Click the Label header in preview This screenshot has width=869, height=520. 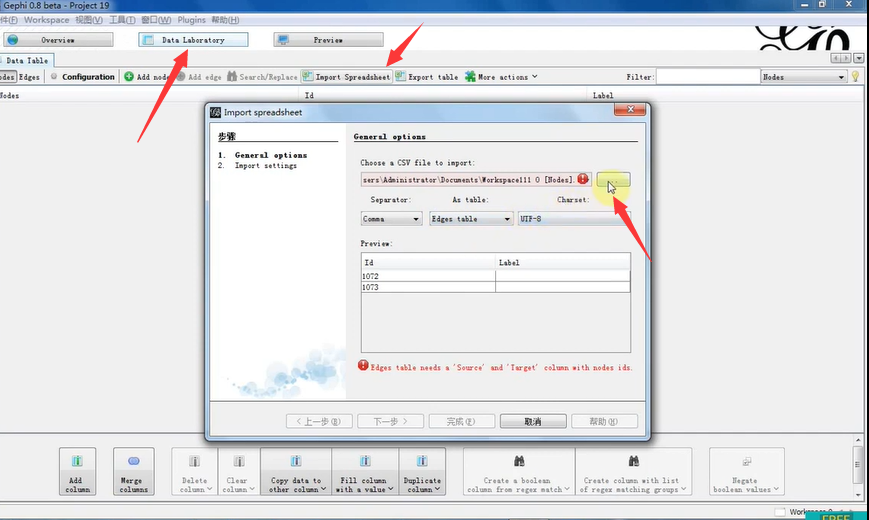tap(563, 262)
